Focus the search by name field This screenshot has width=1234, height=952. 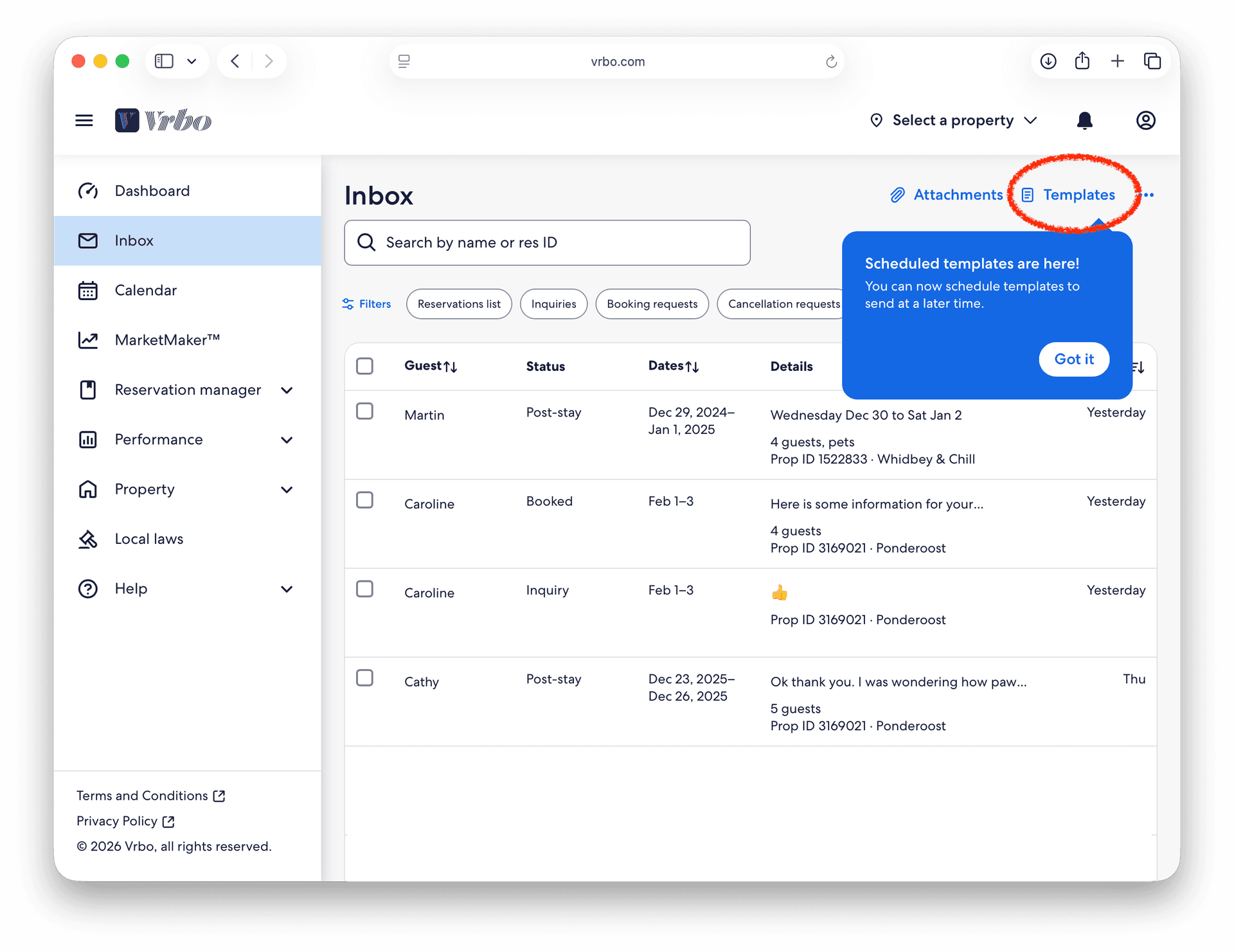[x=547, y=242]
